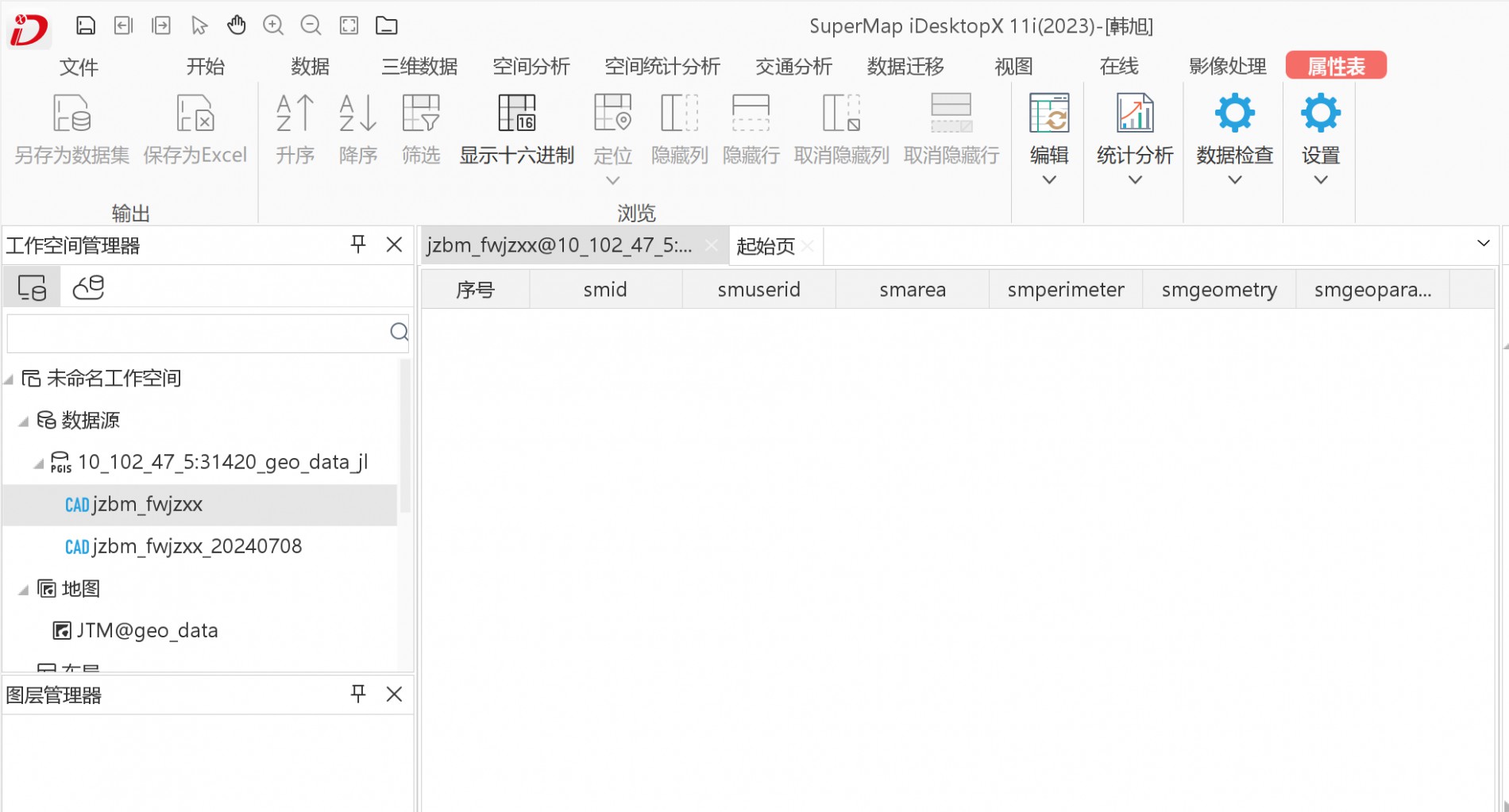This screenshot has height=812, width=1509.
Task: Click 取消隐藏列 unhide column
Action: (x=842, y=129)
